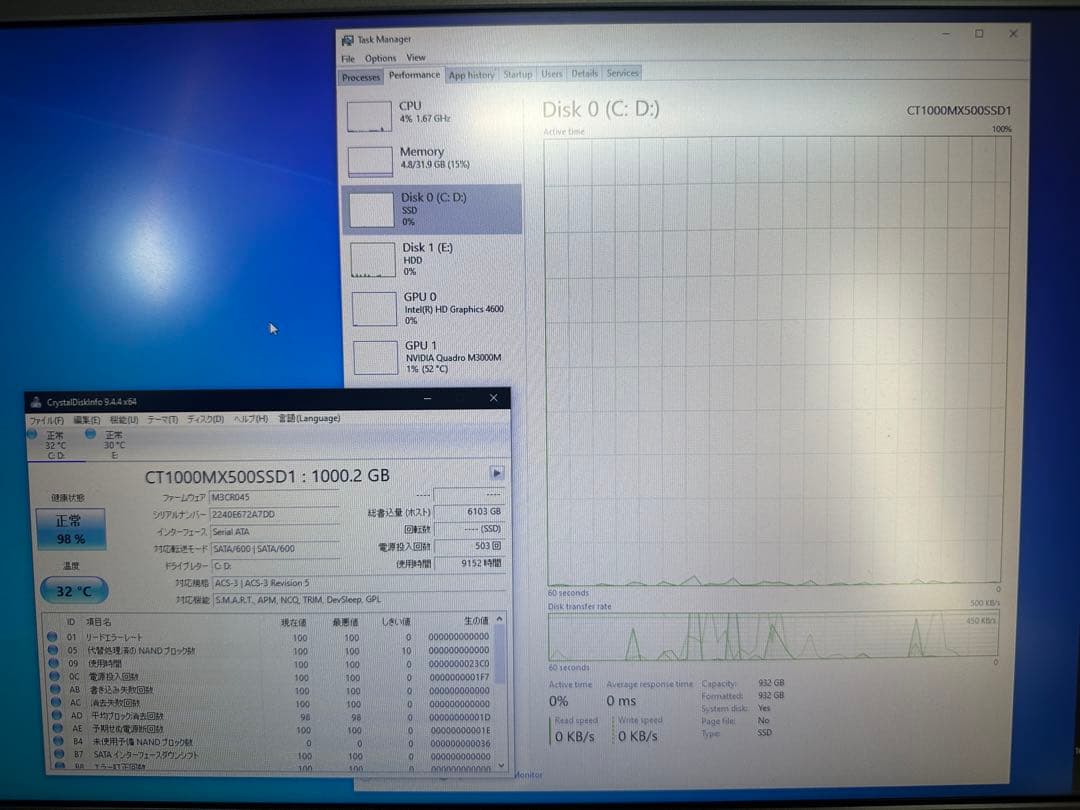Viewport: 1080px width, 810px height.
Task: Click the 正常 98% health status badge
Action: pos(70,530)
